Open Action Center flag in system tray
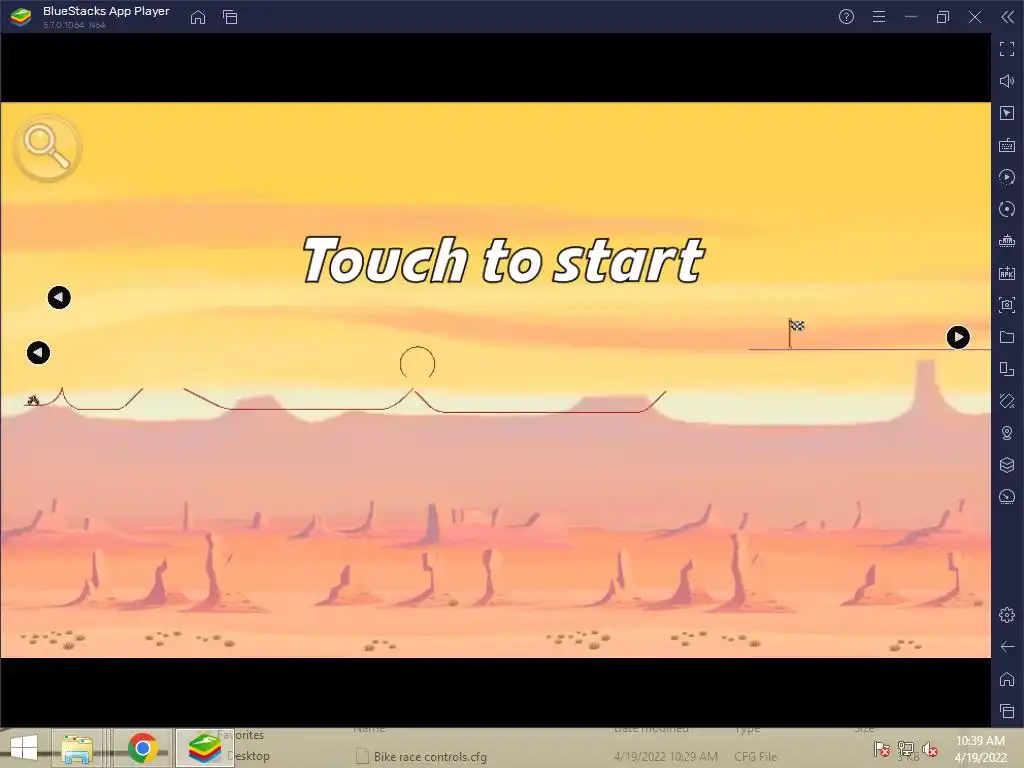The height and width of the screenshot is (768, 1024). click(x=882, y=749)
